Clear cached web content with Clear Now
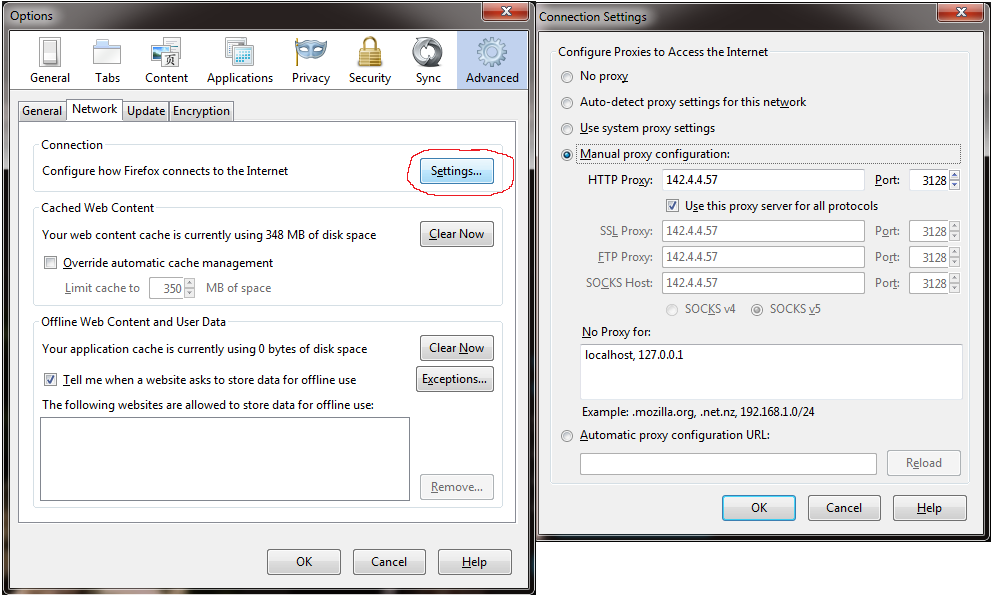Screen dimensions: 993x595 pos(457,234)
